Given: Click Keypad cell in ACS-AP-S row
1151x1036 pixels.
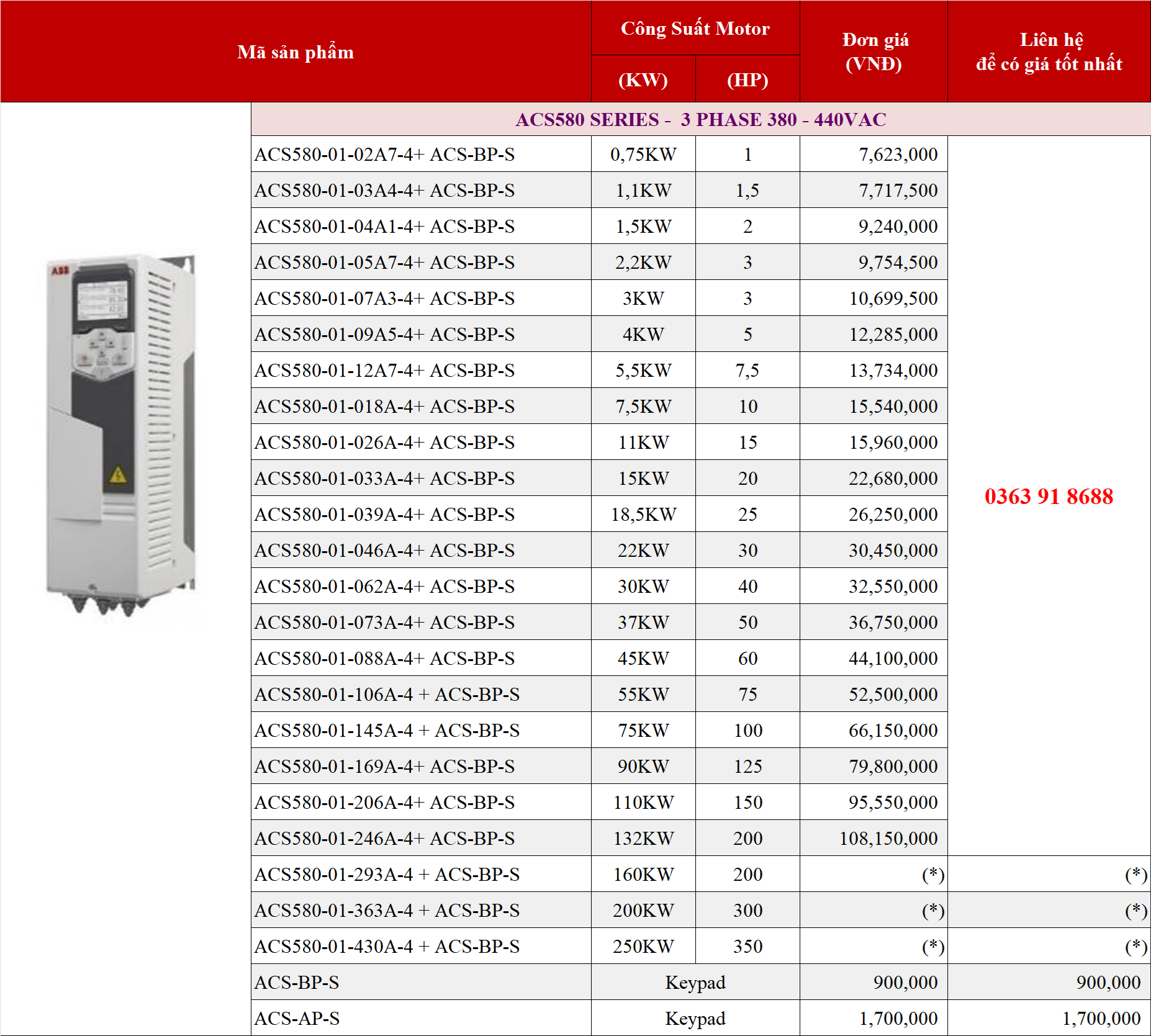Looking at the screenshot, I should coord(695,1019).
